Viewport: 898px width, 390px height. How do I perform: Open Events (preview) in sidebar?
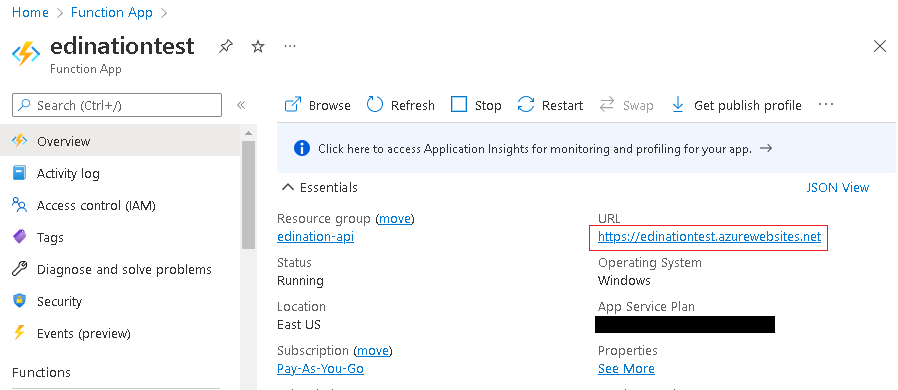pos(120,333)
